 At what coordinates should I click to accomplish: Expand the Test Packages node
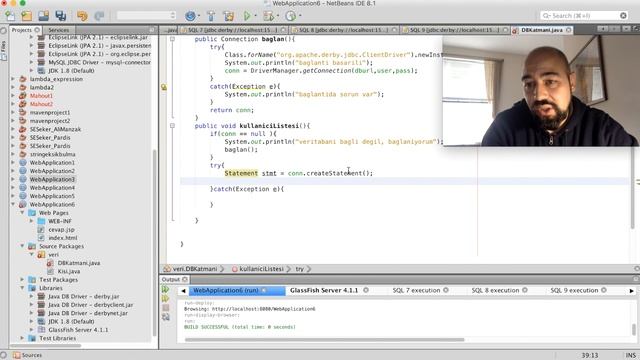point(22,280)
